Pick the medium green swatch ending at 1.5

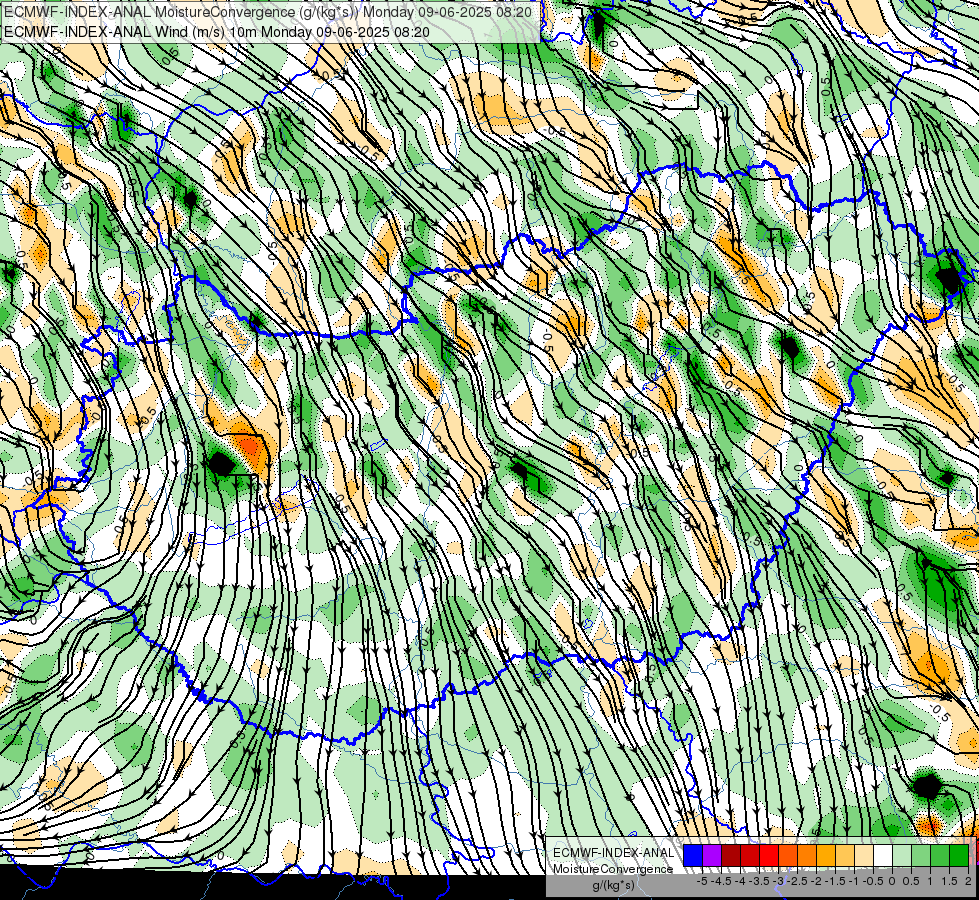point(940,856)
